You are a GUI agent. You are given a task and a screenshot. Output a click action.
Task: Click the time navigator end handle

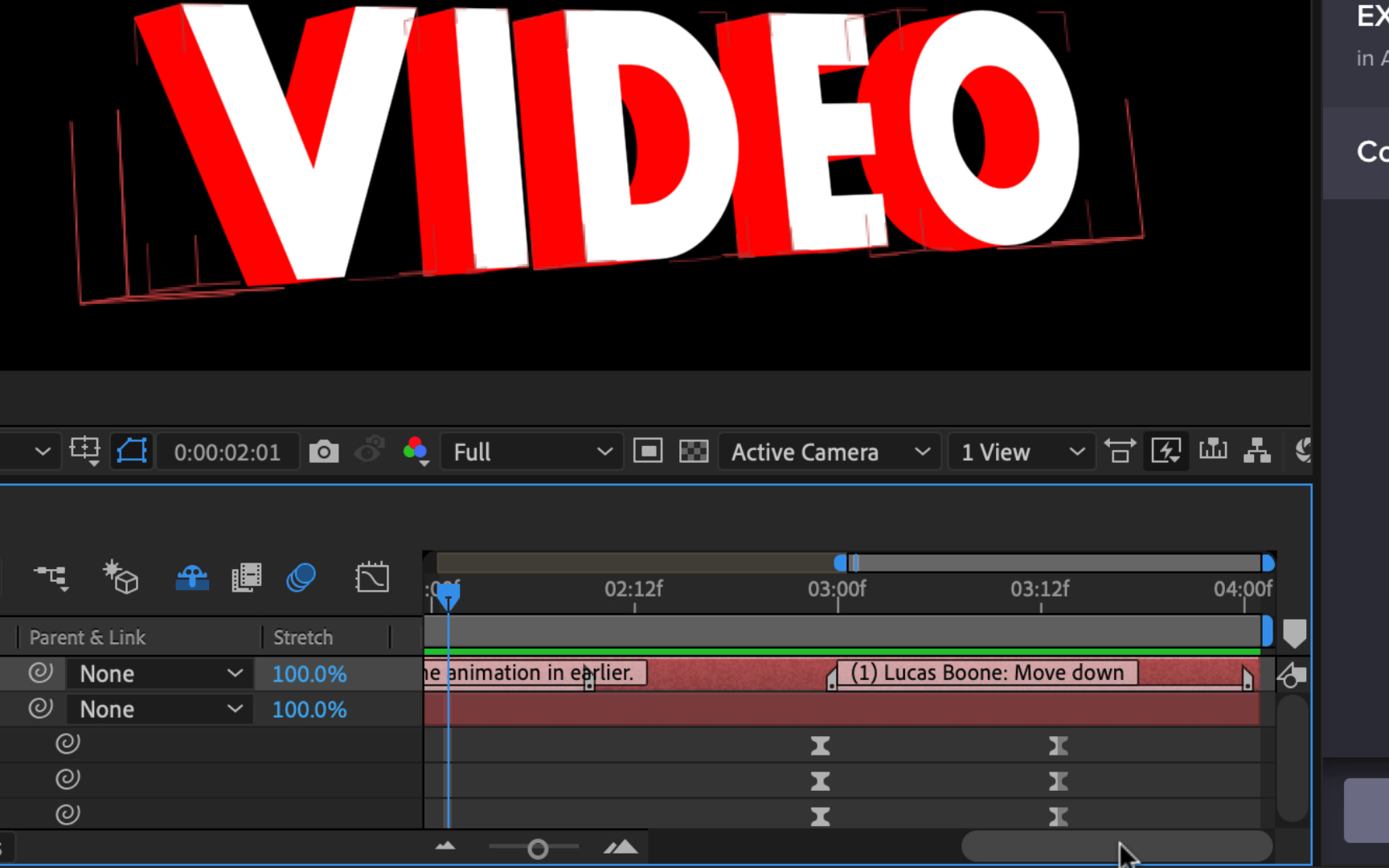coord(1268,563)
